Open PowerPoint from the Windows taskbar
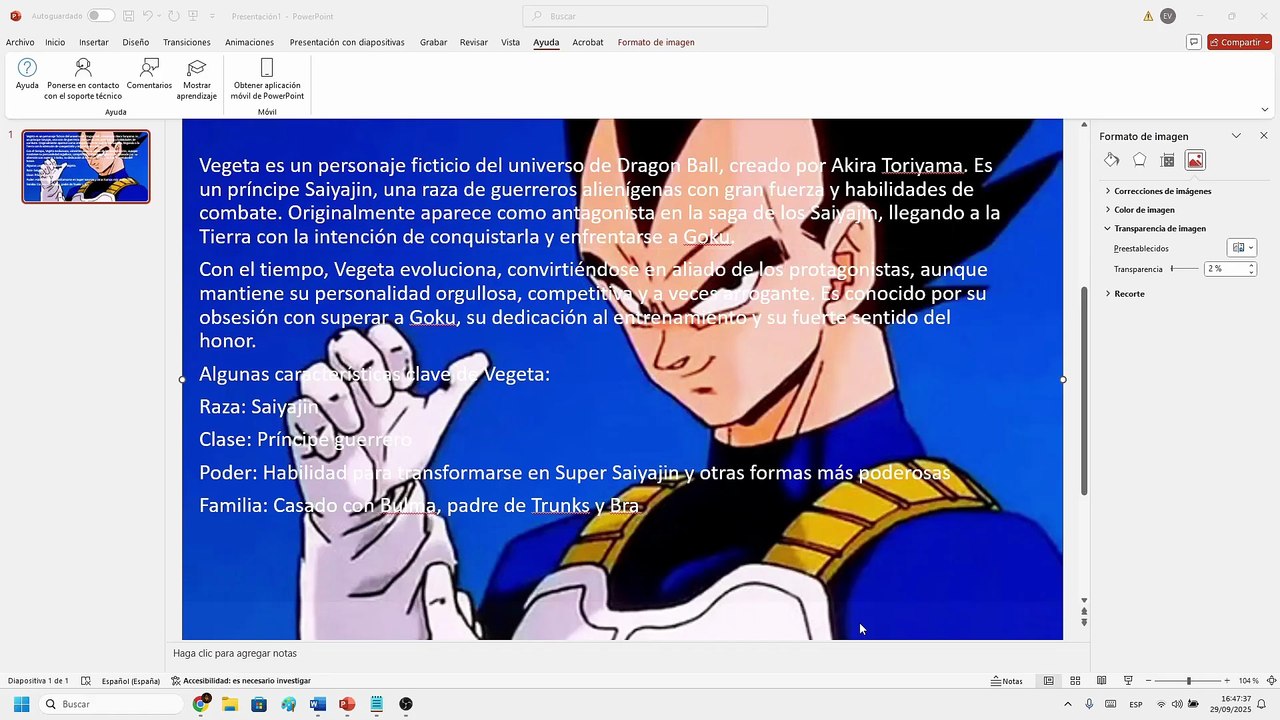 (x=347, y=704)
